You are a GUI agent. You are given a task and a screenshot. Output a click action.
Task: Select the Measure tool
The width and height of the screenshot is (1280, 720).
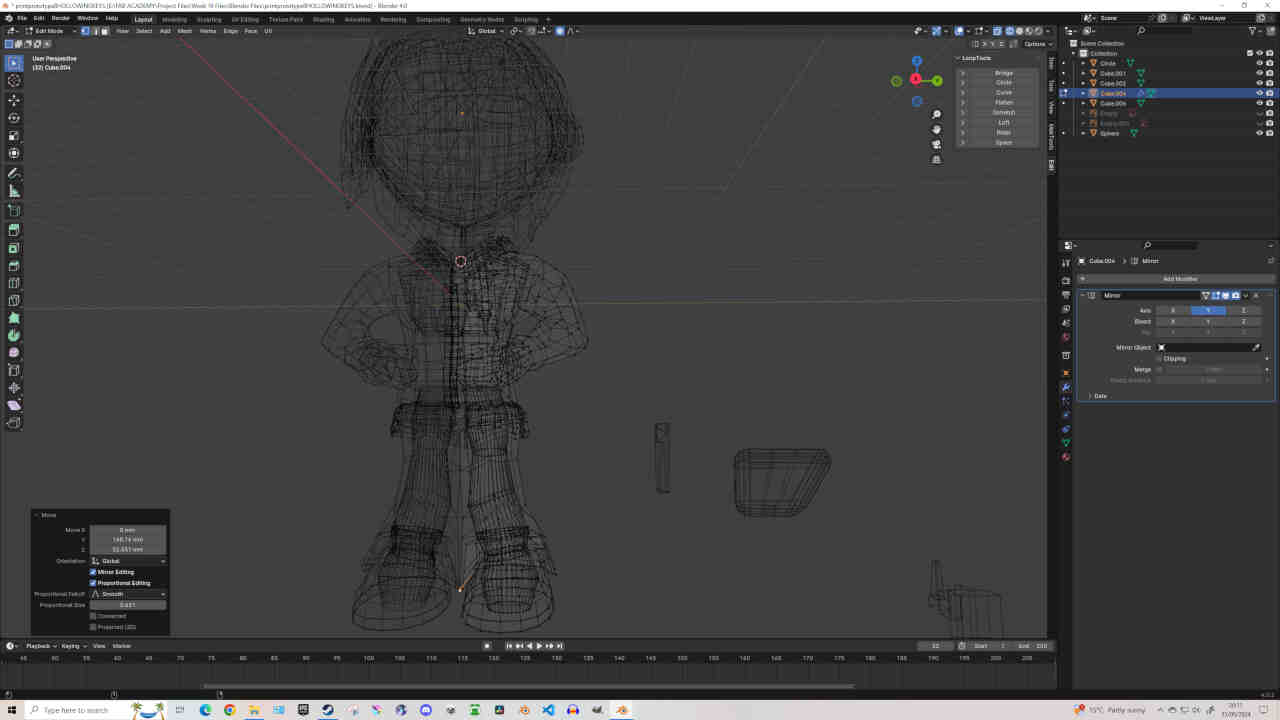tap(14, 191)
